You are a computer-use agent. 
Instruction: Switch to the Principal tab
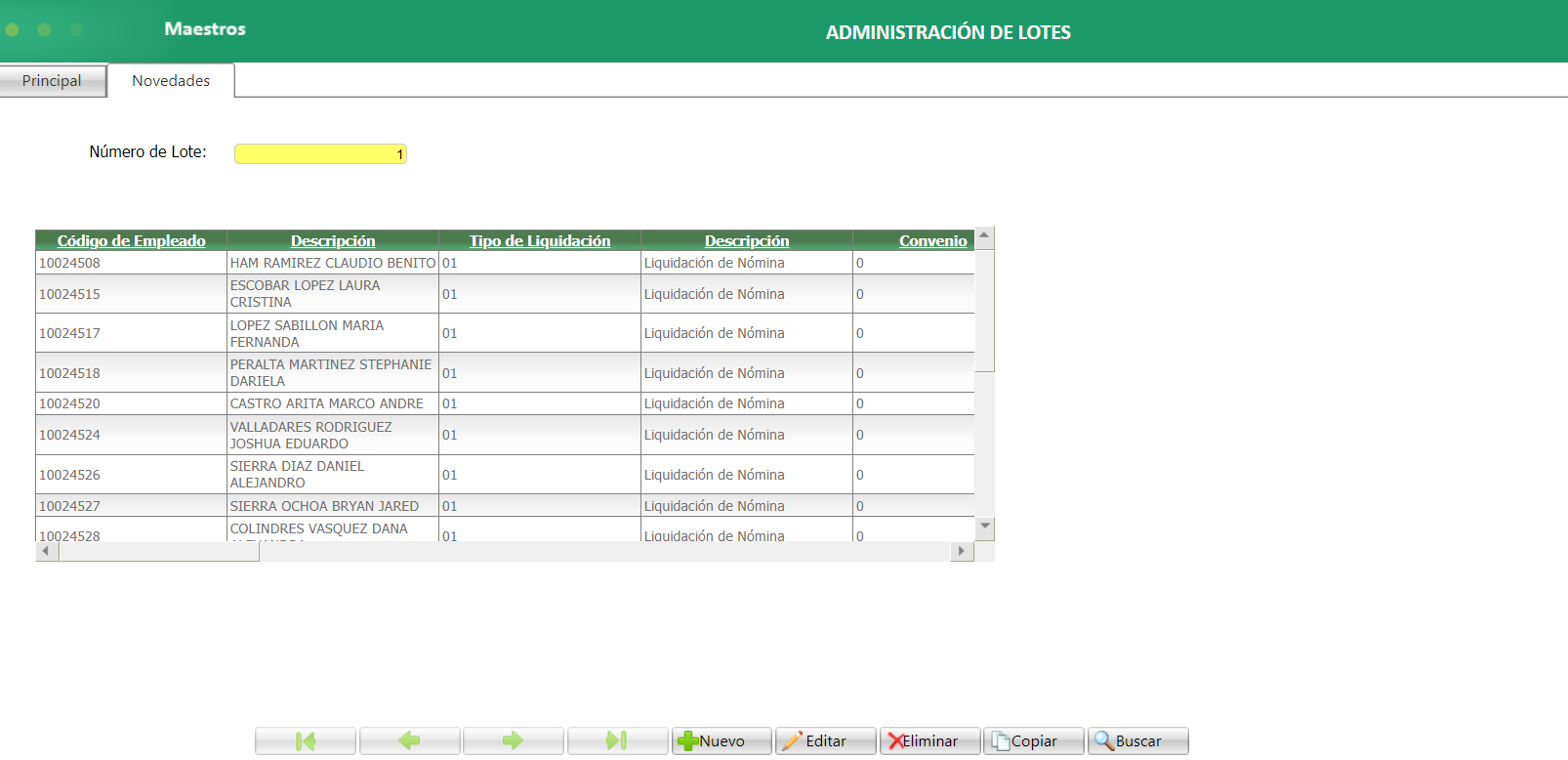coord(52,81)
